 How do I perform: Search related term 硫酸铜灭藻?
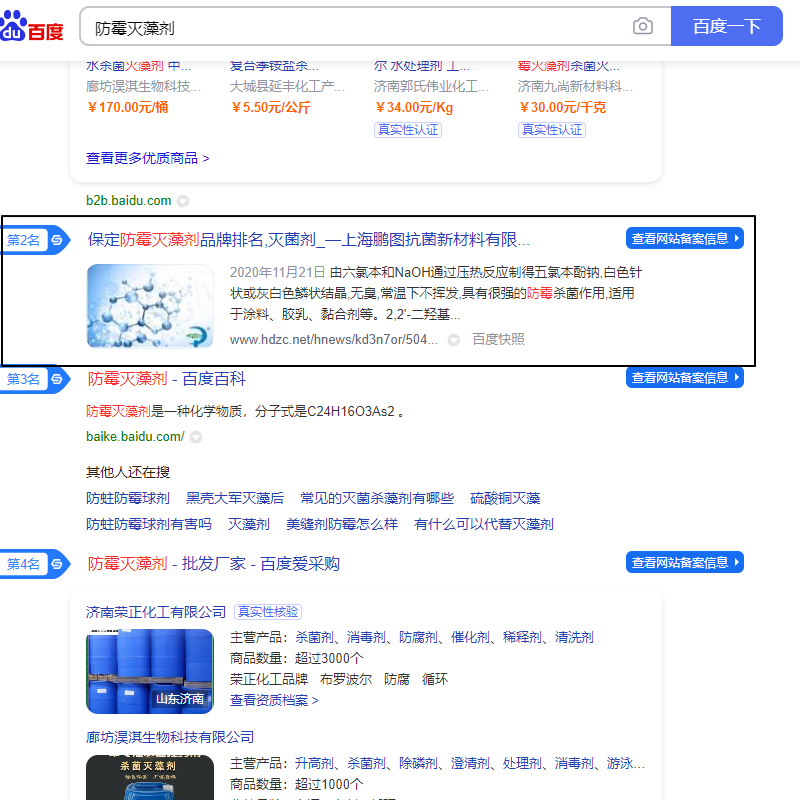point(505,498)
